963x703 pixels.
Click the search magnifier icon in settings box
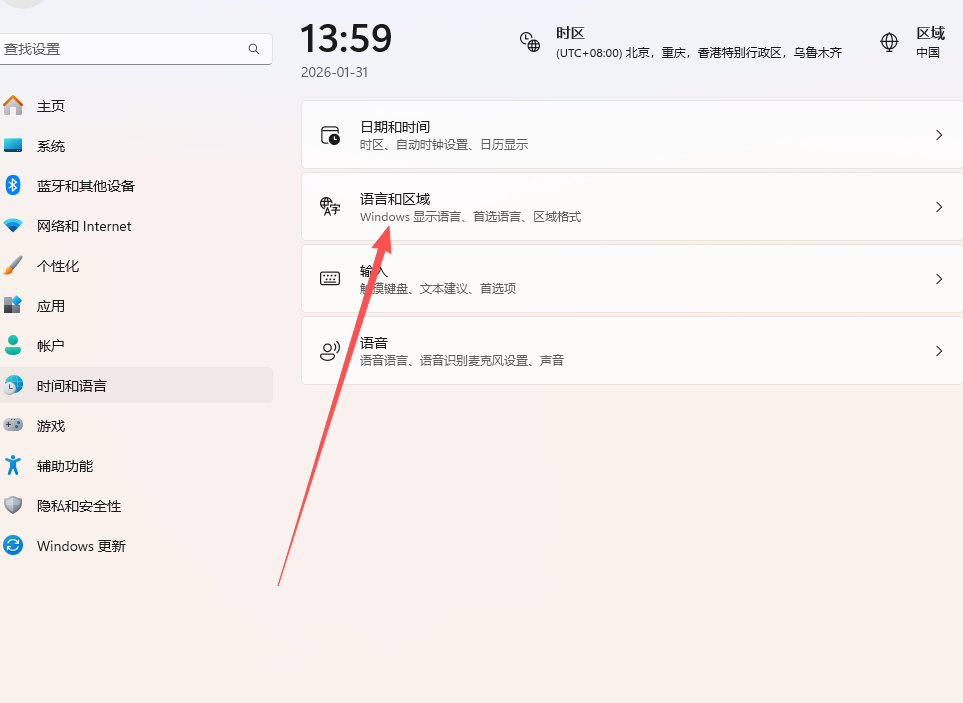[254, 49]
